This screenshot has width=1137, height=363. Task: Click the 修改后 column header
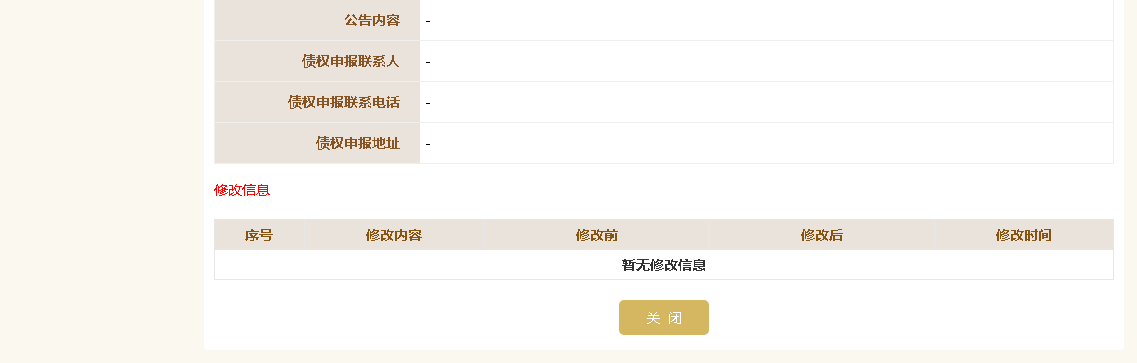point(822,235)
